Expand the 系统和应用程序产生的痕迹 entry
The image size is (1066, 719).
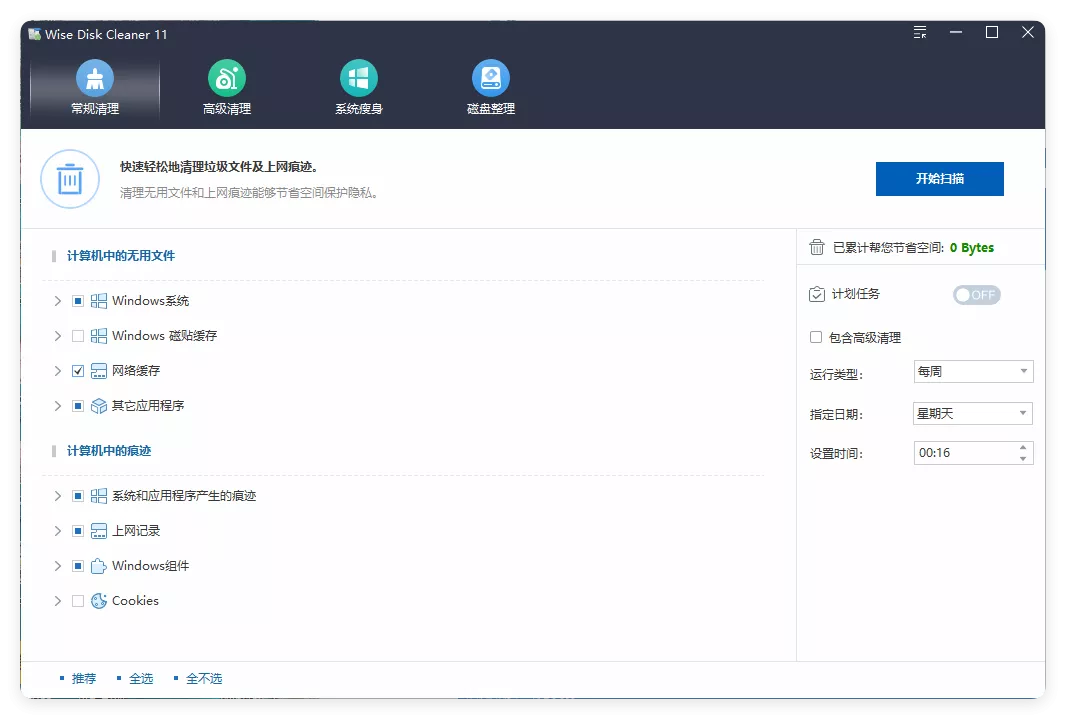click(57, 495)
